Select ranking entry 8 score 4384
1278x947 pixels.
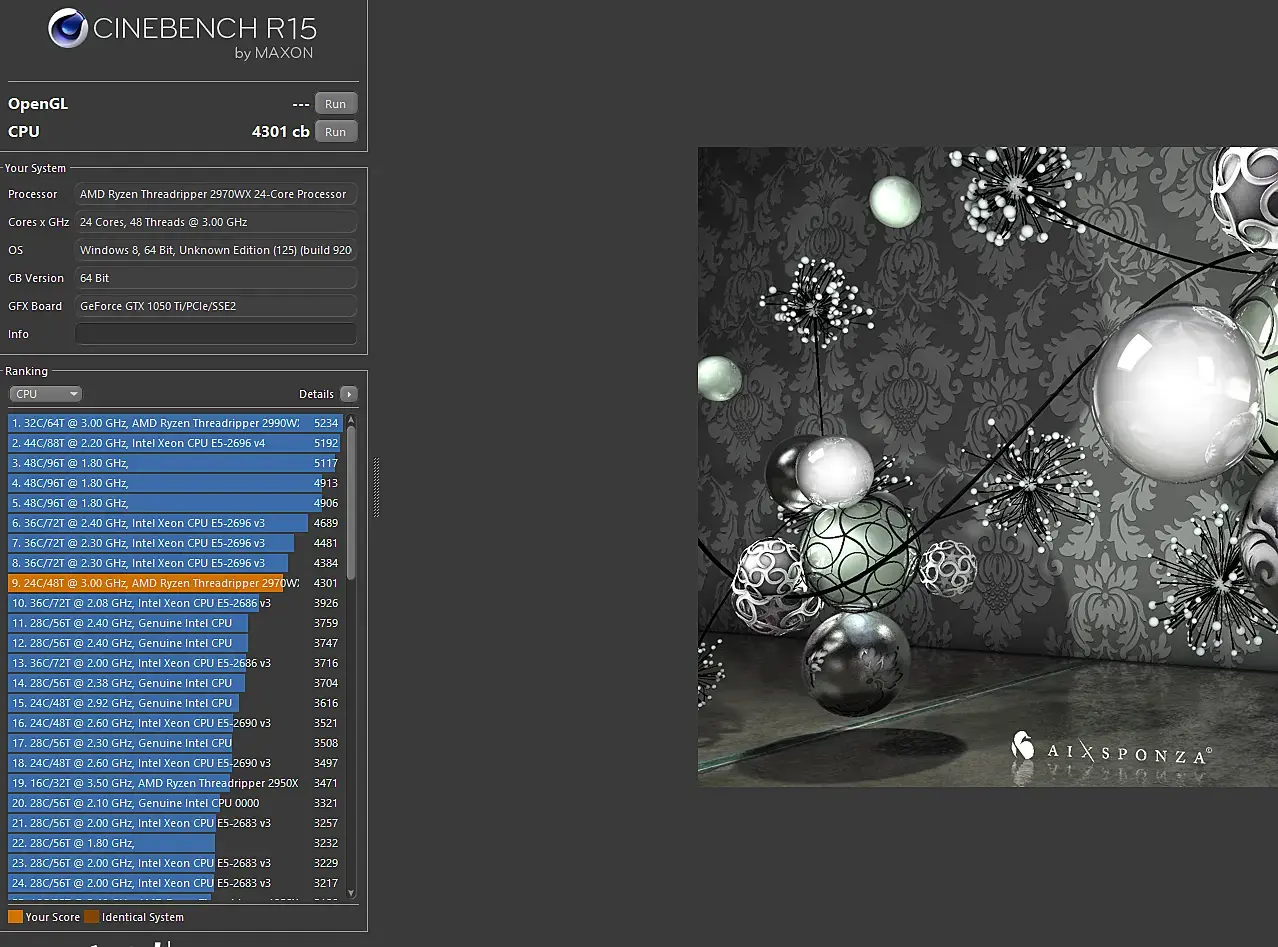pos(176,563)
